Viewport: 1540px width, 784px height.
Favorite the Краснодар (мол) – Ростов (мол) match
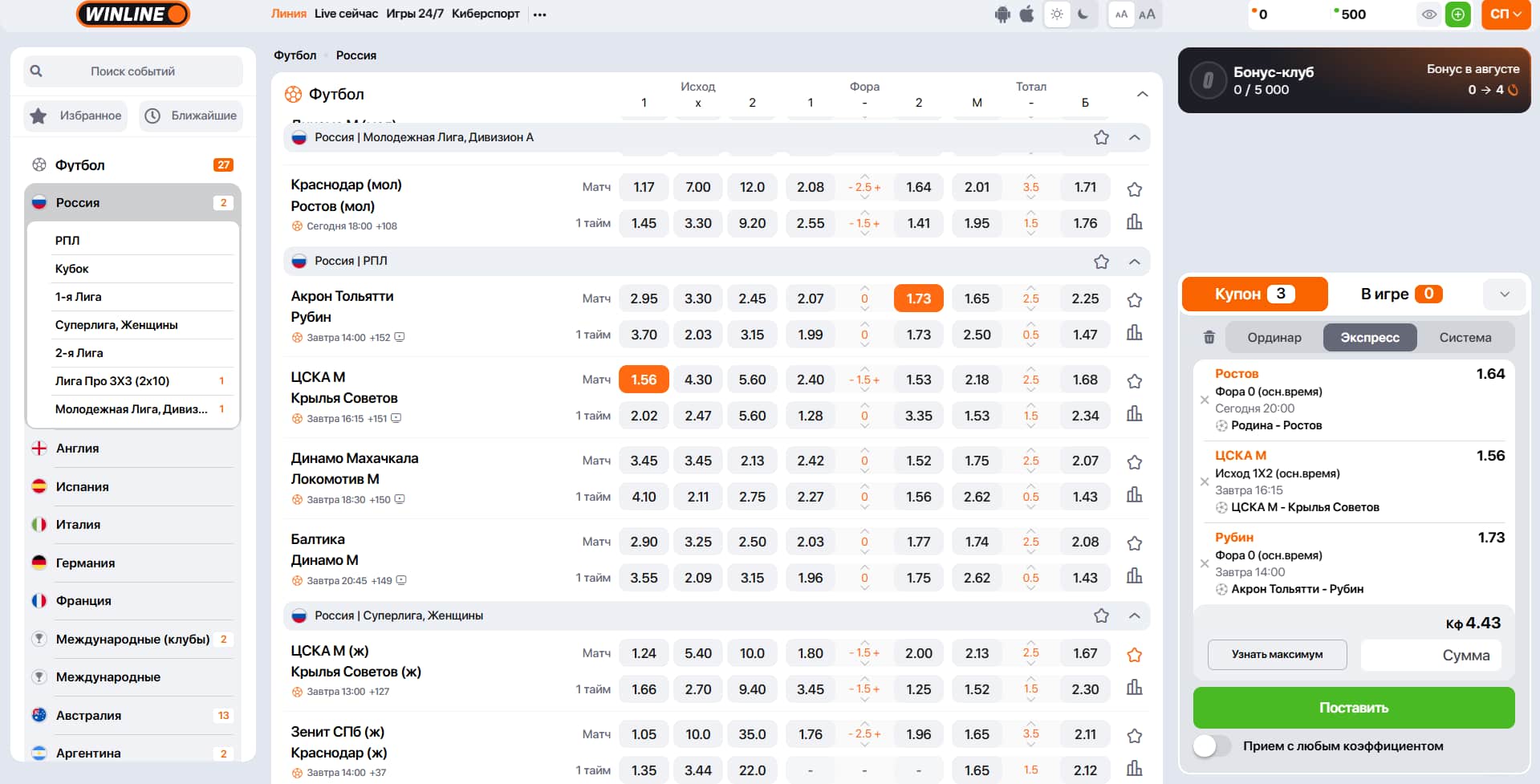(x=1134, y=189)
